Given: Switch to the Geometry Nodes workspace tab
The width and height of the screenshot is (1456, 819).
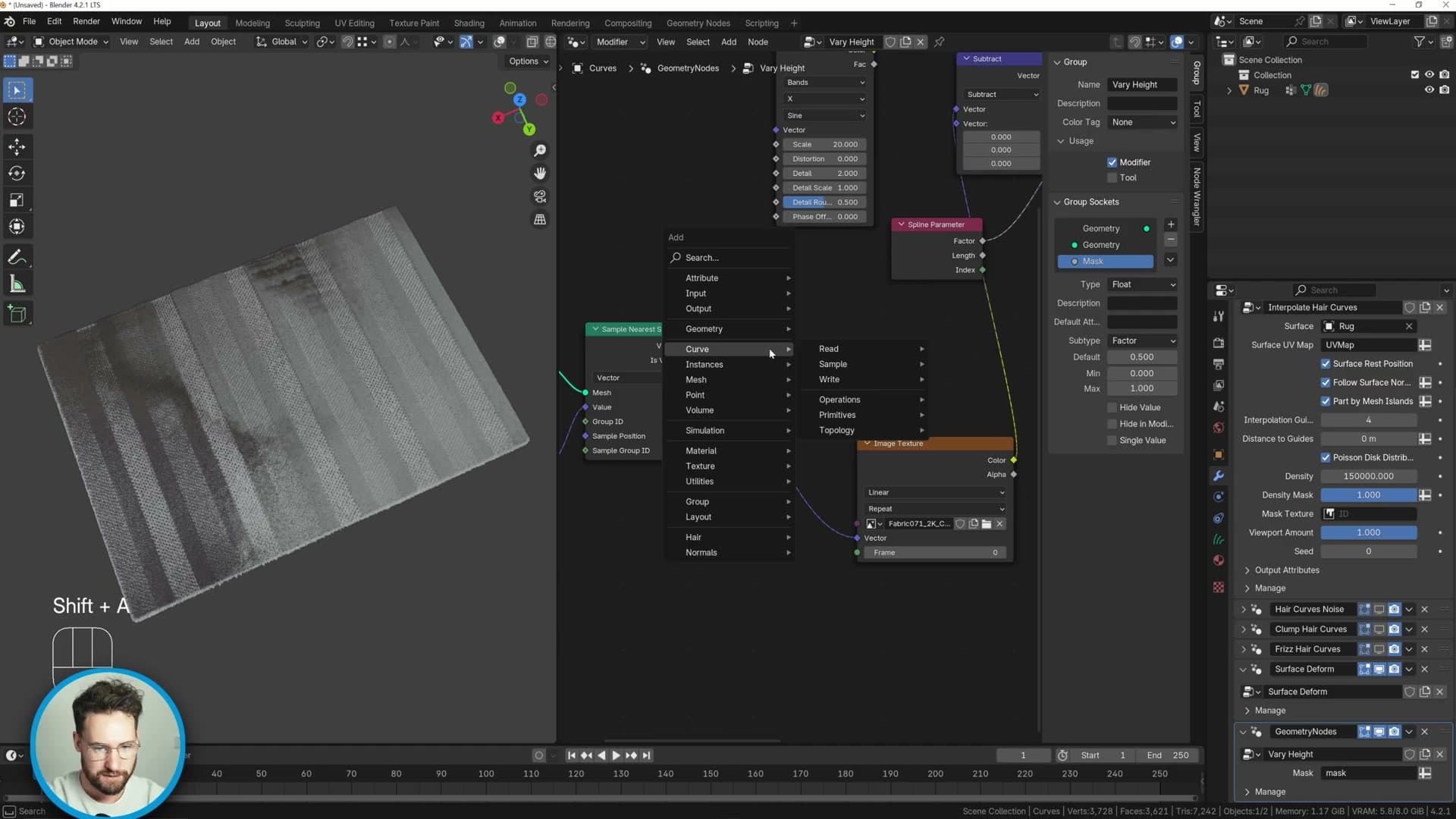Looking at the screenshot, I should pos(698,23).
